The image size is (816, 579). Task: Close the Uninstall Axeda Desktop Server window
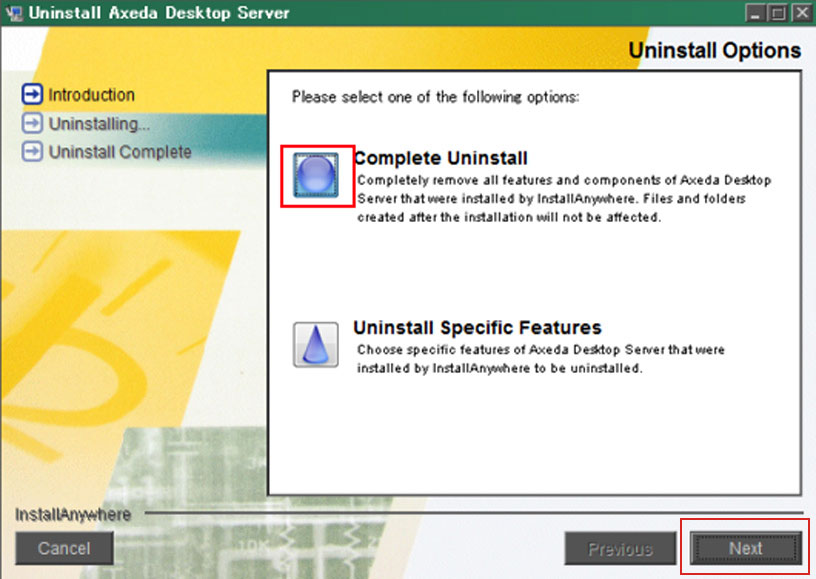[x=801, y=13]
